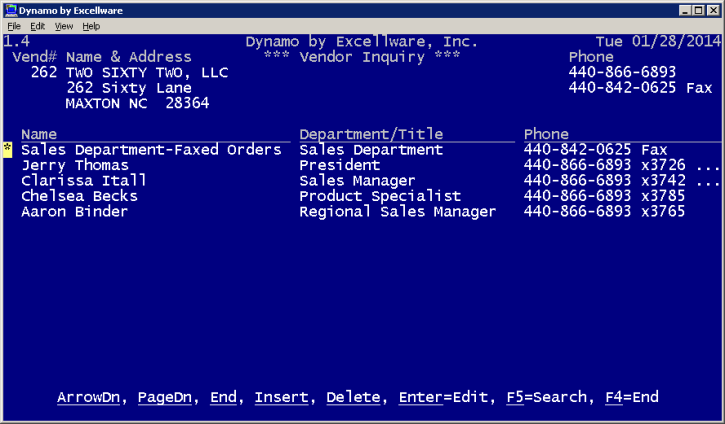Click phone number with extension x3742
The image size is (725, 424).
tap(605, 180)
